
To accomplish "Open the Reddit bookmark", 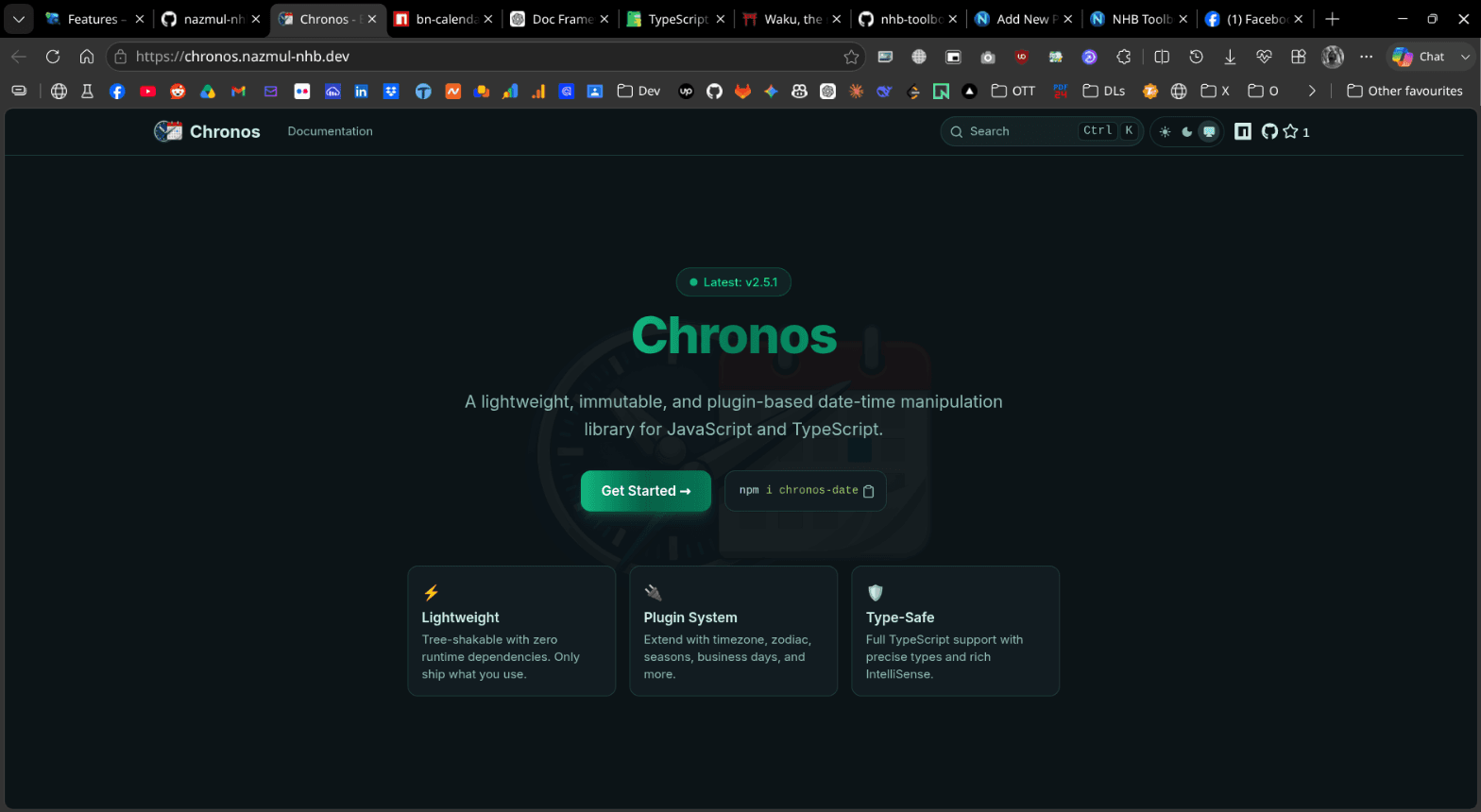I will (178, 92).
